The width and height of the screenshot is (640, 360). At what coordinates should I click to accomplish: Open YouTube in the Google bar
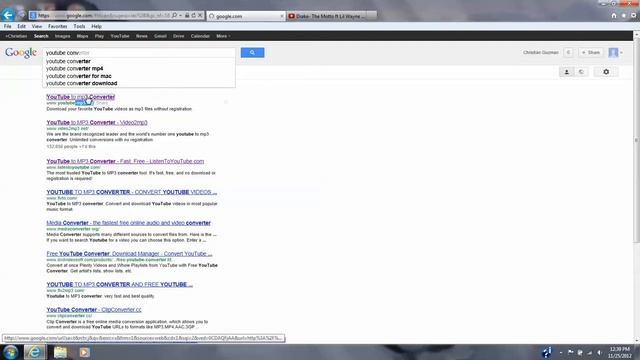(120, 36)
